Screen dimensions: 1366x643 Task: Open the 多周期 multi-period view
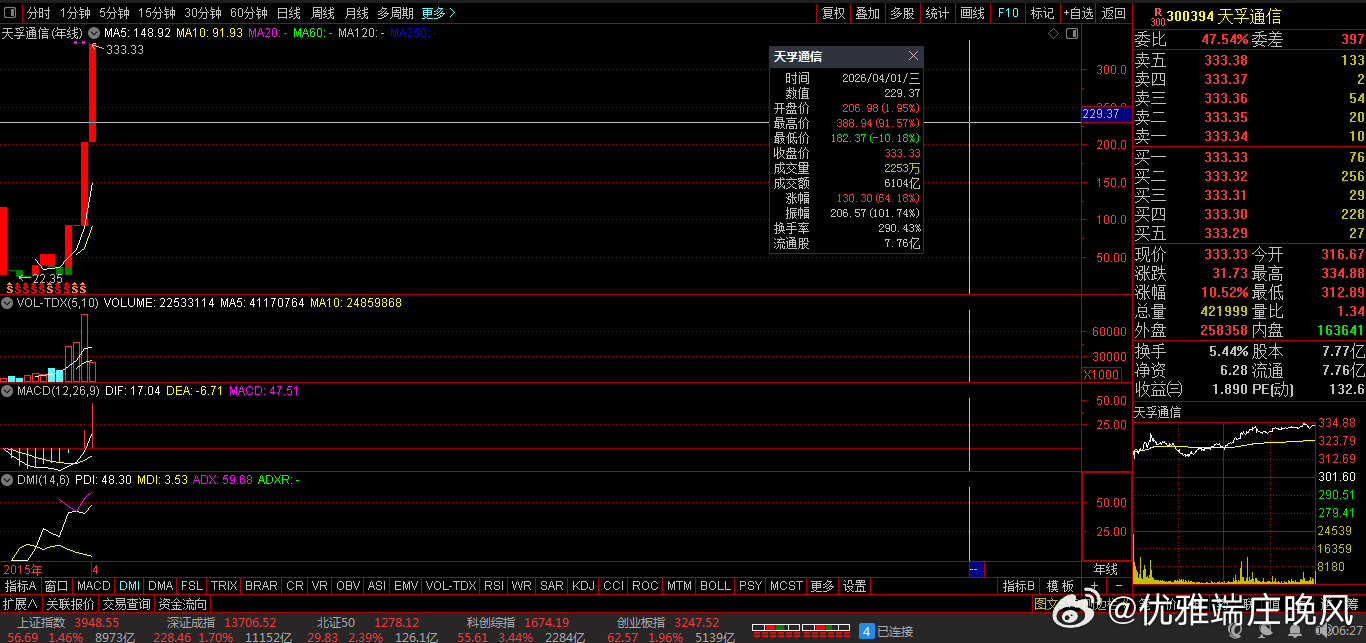pos(395,13)
